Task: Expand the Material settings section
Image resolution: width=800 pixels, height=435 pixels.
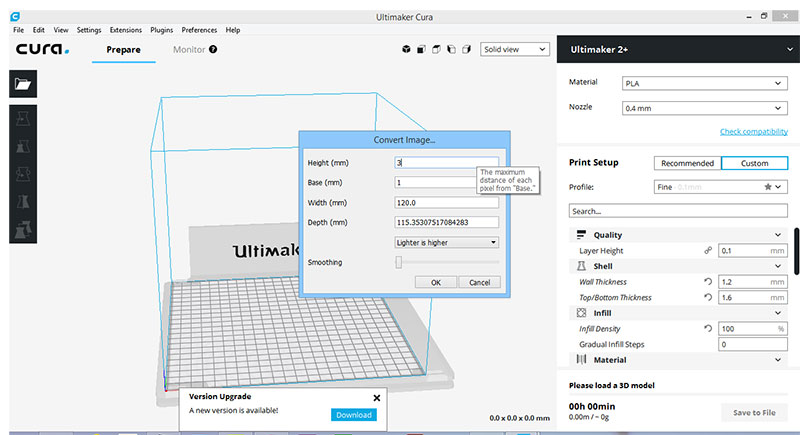Action: [778, 360]
